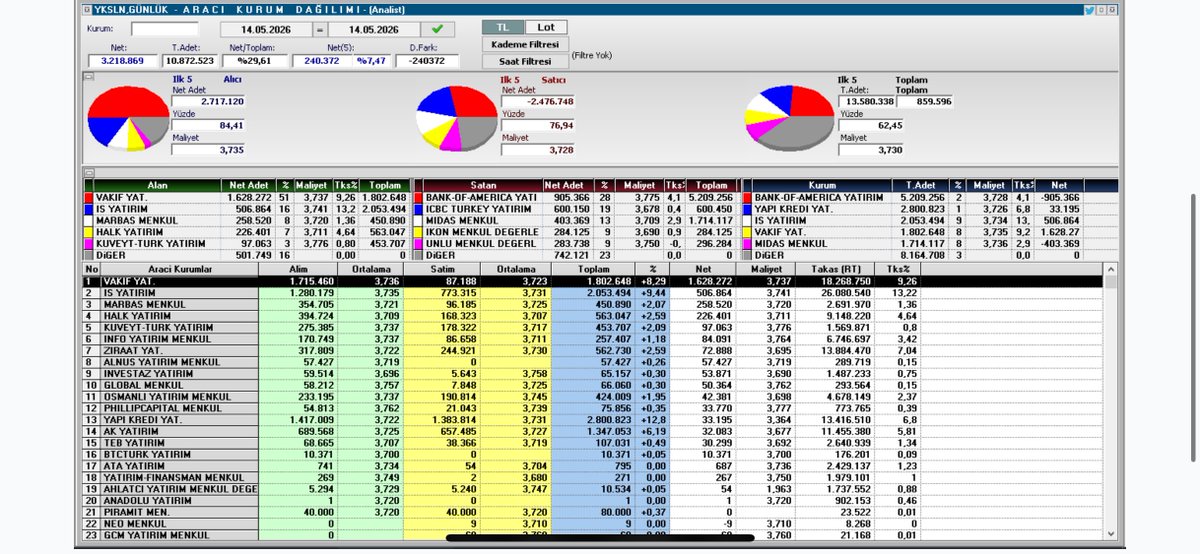The height and width of the screenshot is (554, 1200).
Task: Select VAKIF YAT. row in main table
Action: point(592,282)
